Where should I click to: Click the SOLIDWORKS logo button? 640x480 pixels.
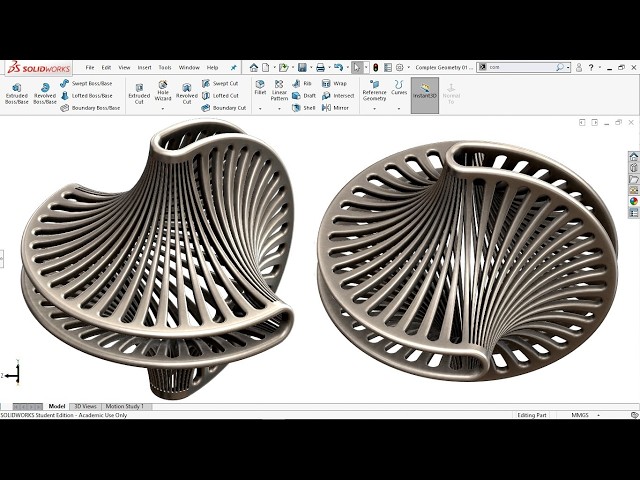click(39, 68)
